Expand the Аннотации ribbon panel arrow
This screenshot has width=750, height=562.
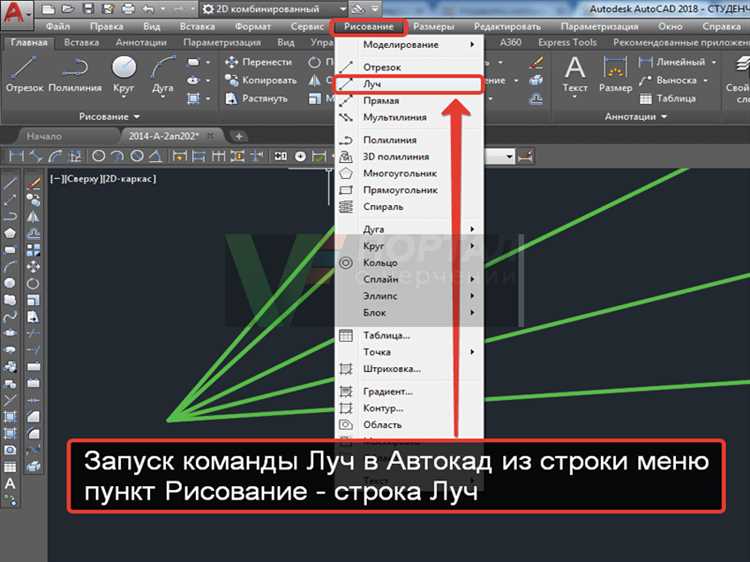click(x=664, y=117)
